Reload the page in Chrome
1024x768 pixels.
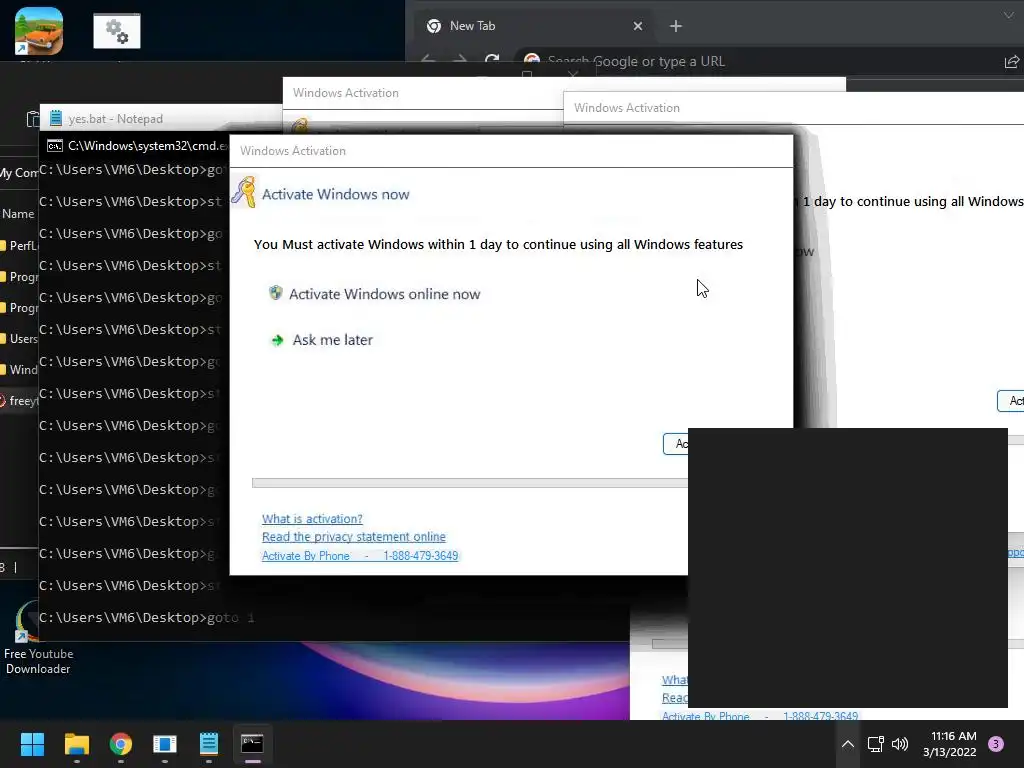click(x=492, y=61)
